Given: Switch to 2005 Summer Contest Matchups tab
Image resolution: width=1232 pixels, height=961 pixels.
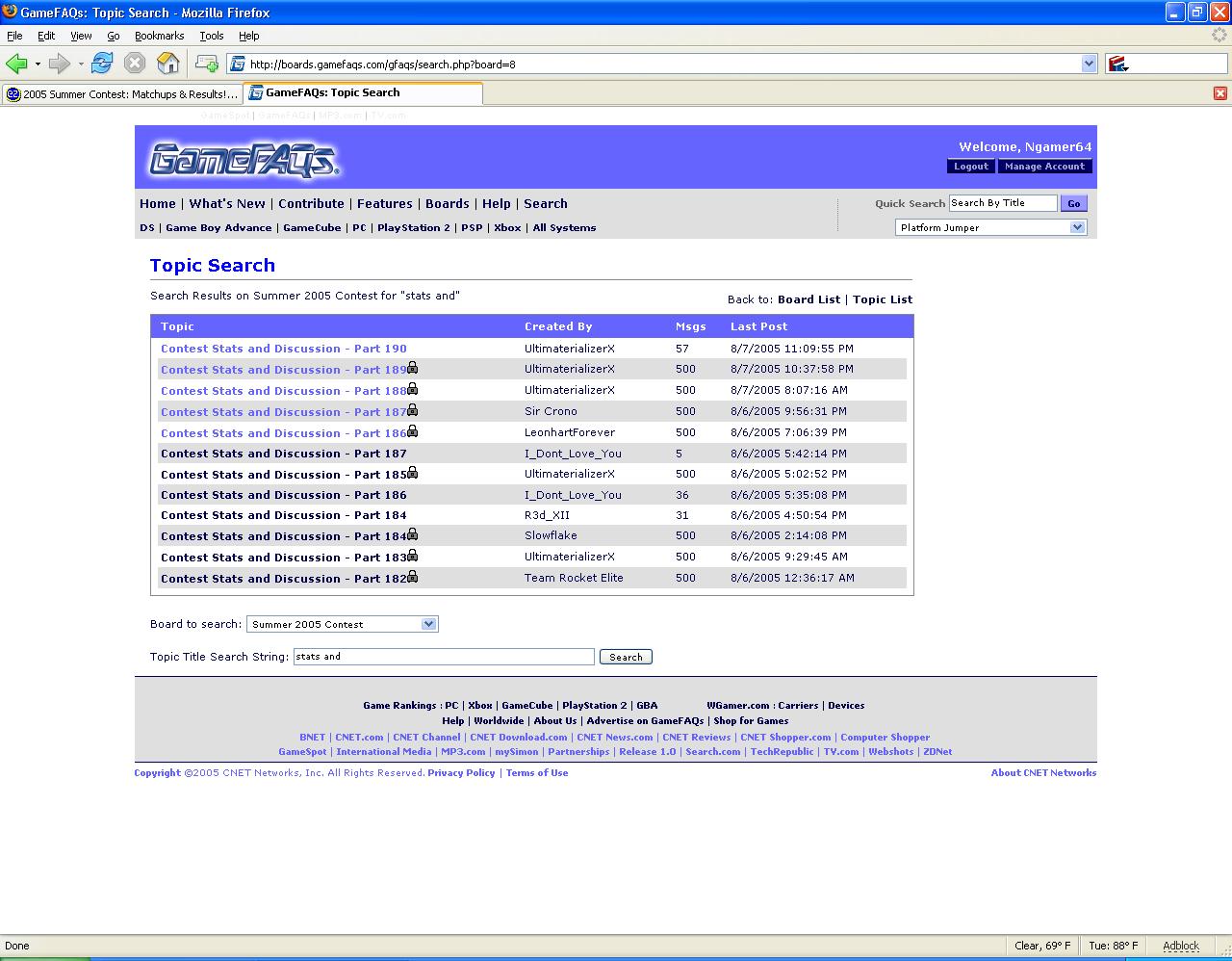Looking at the screenshot, I should tap(121, 94).
